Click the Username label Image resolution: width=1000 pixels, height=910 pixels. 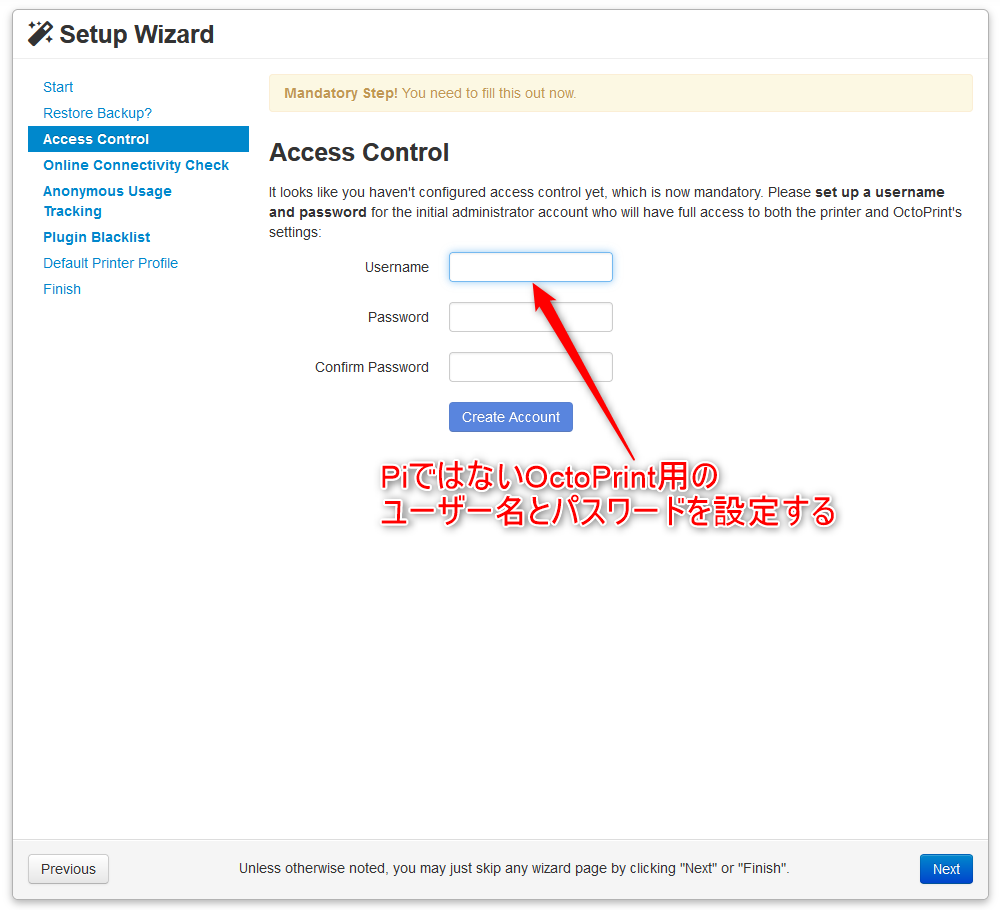(x=397, y=267)
